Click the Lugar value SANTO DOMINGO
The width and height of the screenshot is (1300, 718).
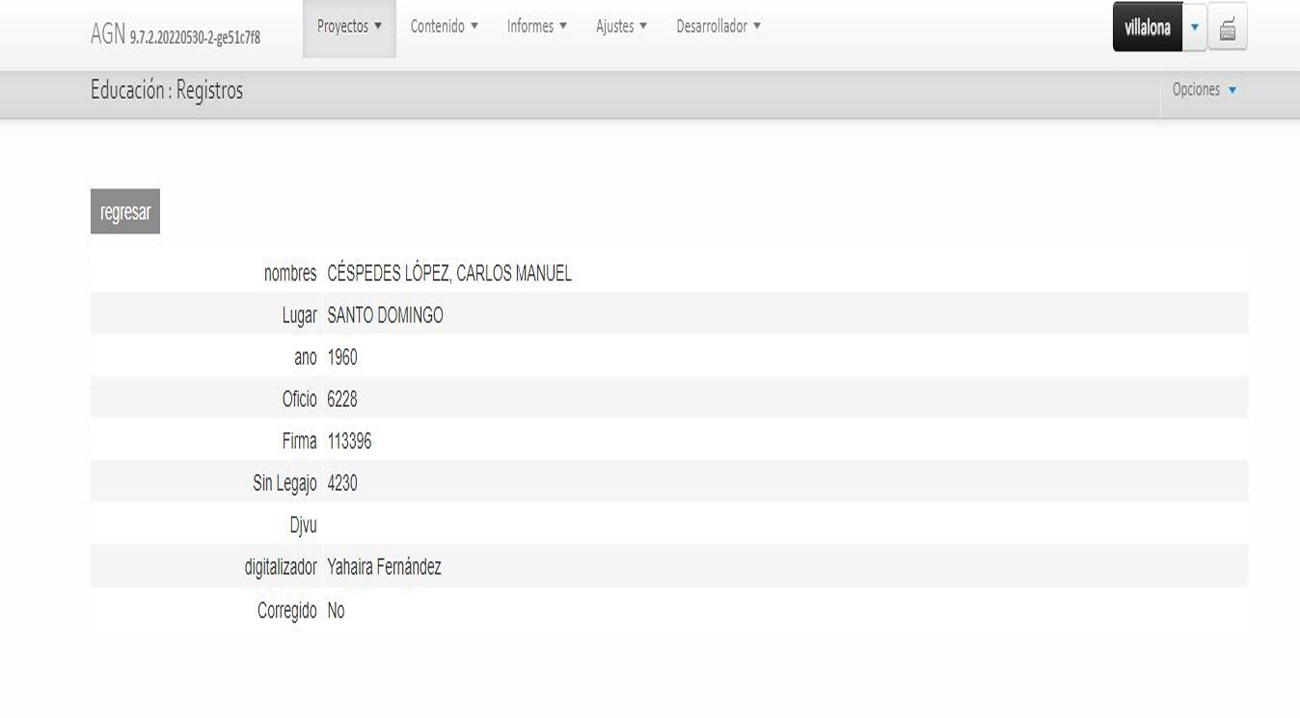[385, 316]
